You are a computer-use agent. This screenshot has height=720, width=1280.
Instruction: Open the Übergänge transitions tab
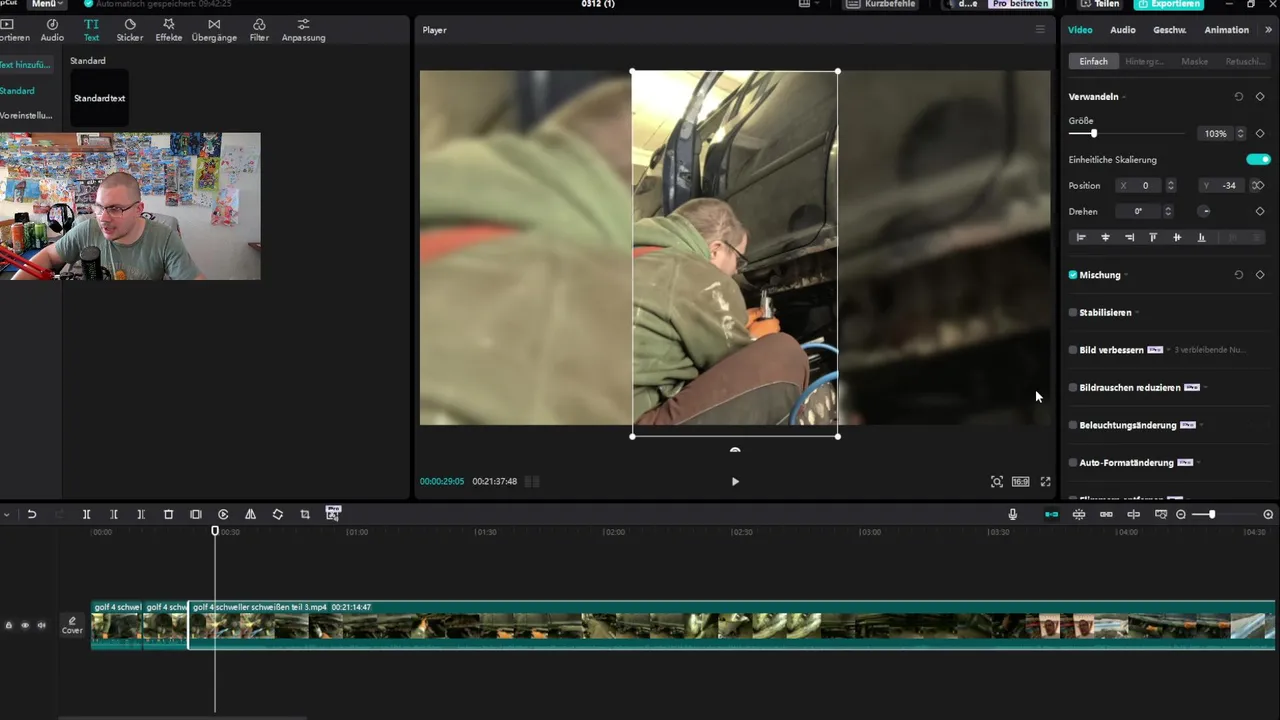tap(214, 30)
